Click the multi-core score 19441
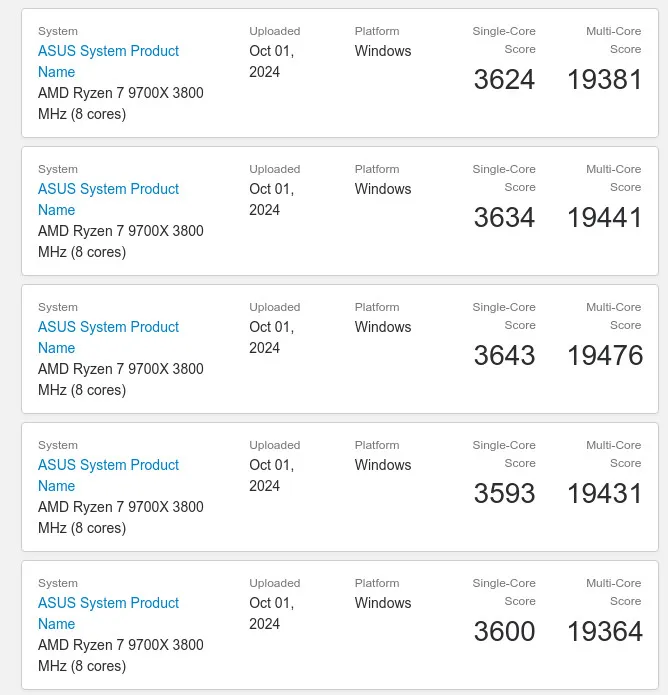 pos(604,218)
